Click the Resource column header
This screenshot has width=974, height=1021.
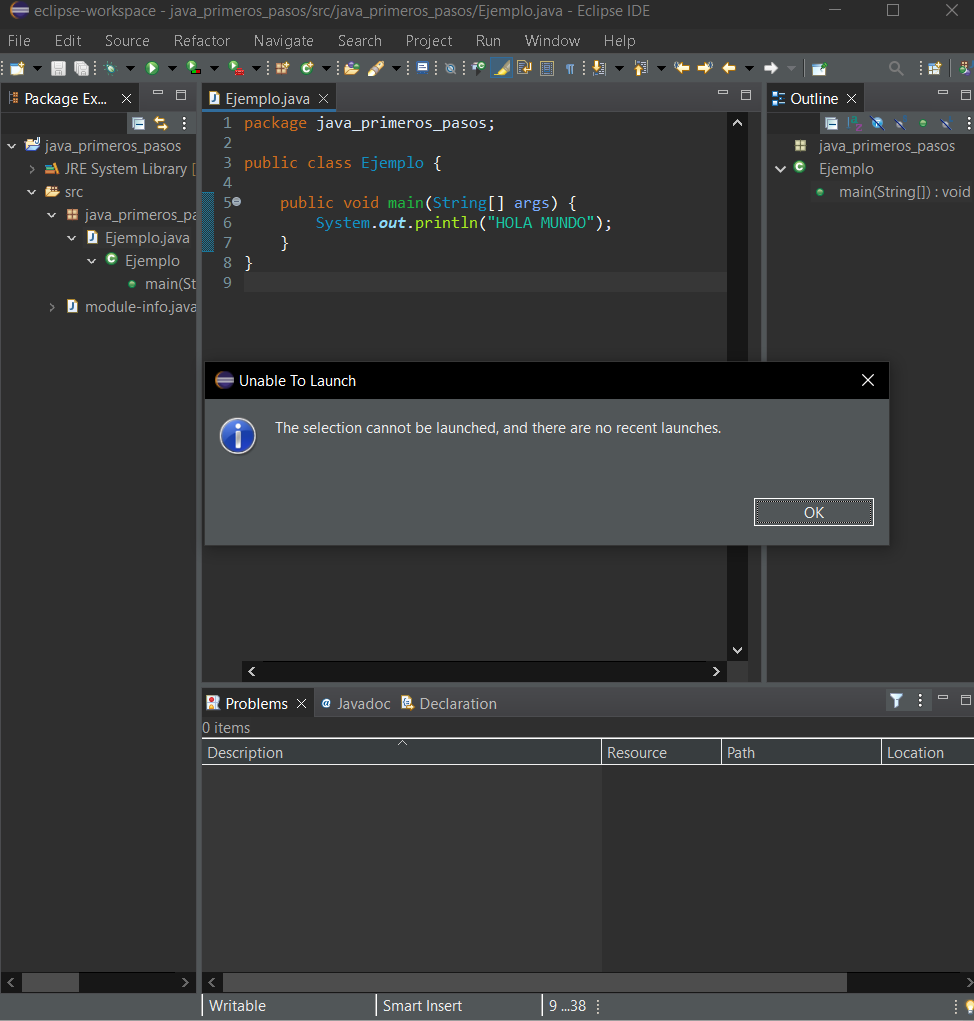661,752
